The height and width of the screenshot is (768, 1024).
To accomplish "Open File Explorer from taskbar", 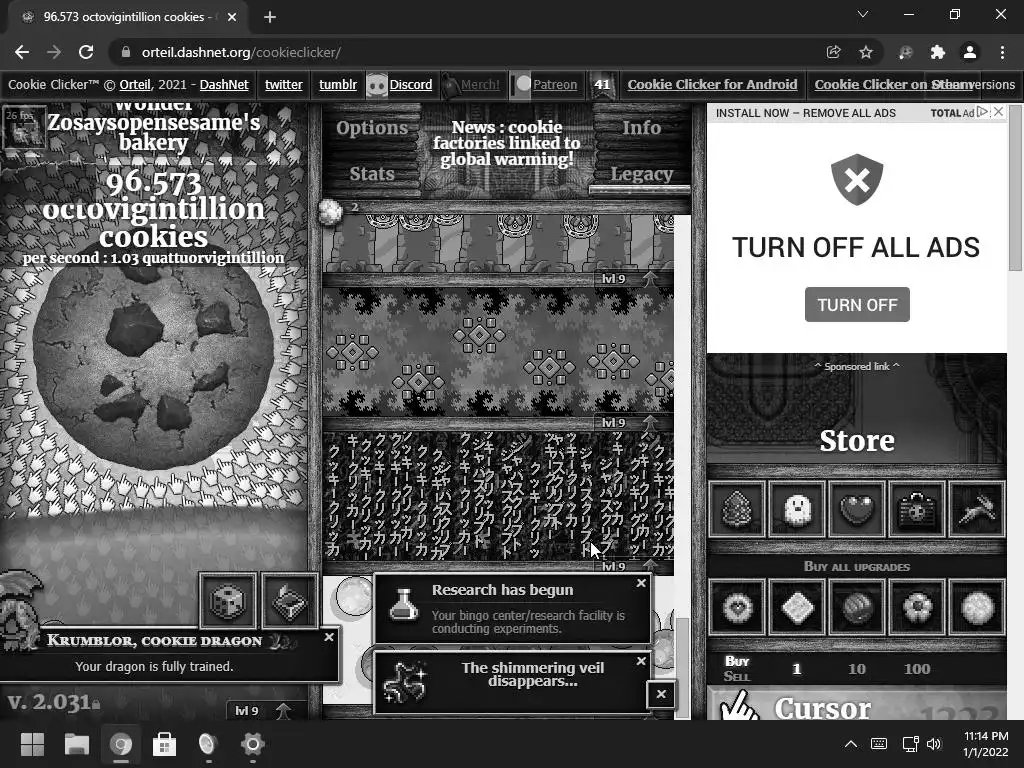I will [76, 744].
